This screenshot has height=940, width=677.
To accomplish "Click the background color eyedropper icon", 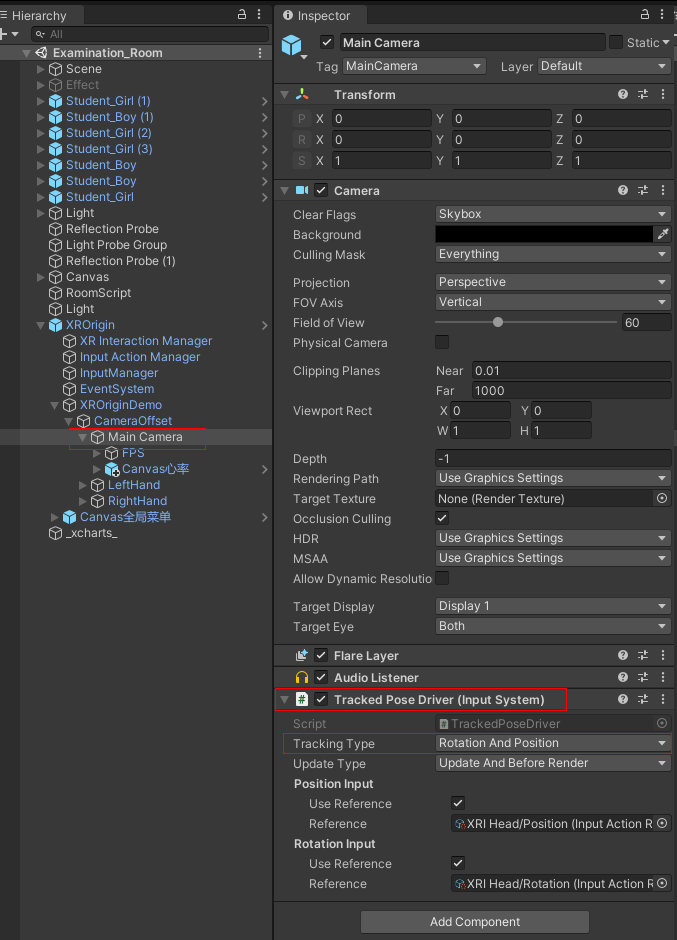I will 662,234.
